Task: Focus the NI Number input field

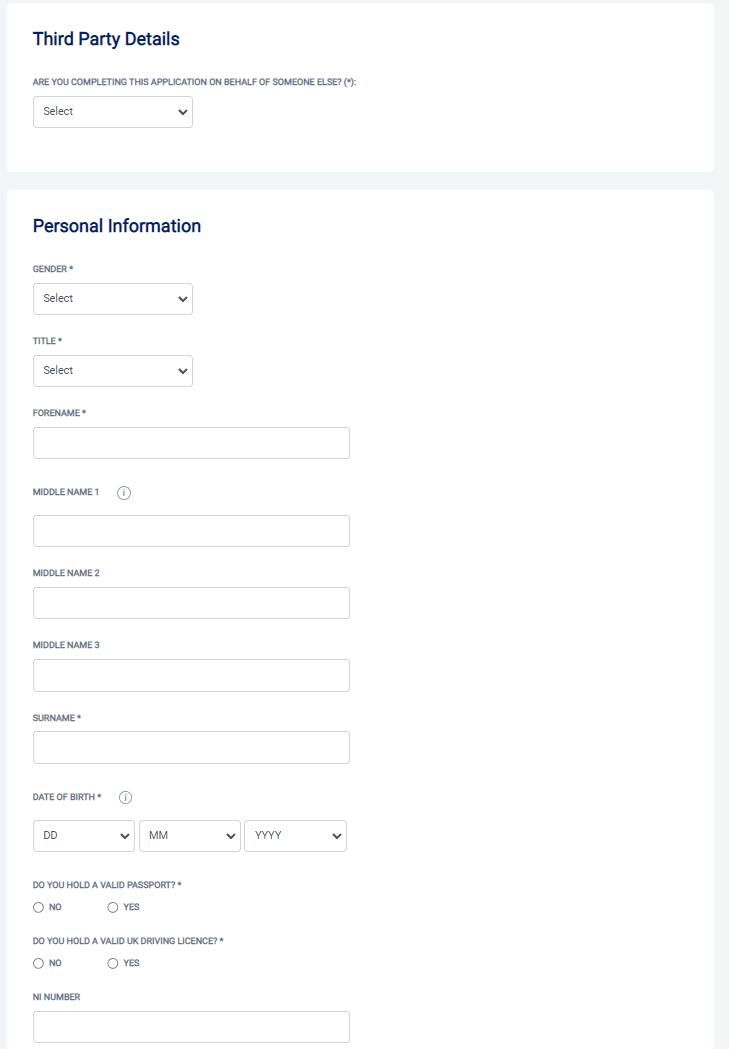Action: point(191,1027)
